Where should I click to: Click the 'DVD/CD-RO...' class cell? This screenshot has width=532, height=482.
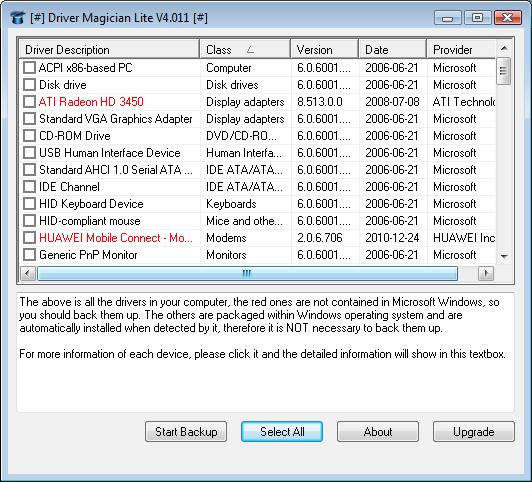[x=241, y=136]
